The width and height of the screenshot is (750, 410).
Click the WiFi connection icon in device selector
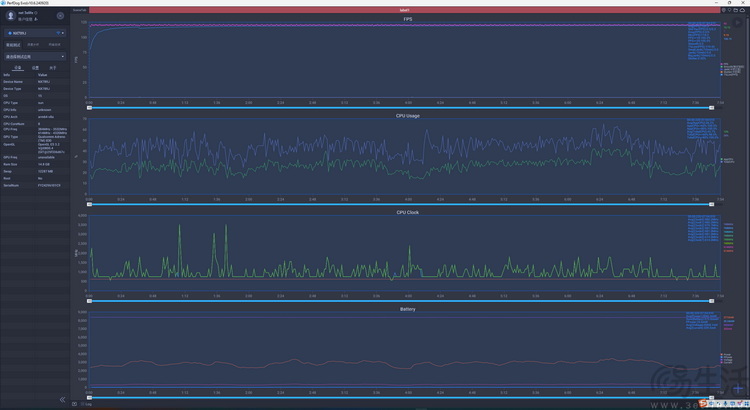pyautogui.click(x=58, y=33)
